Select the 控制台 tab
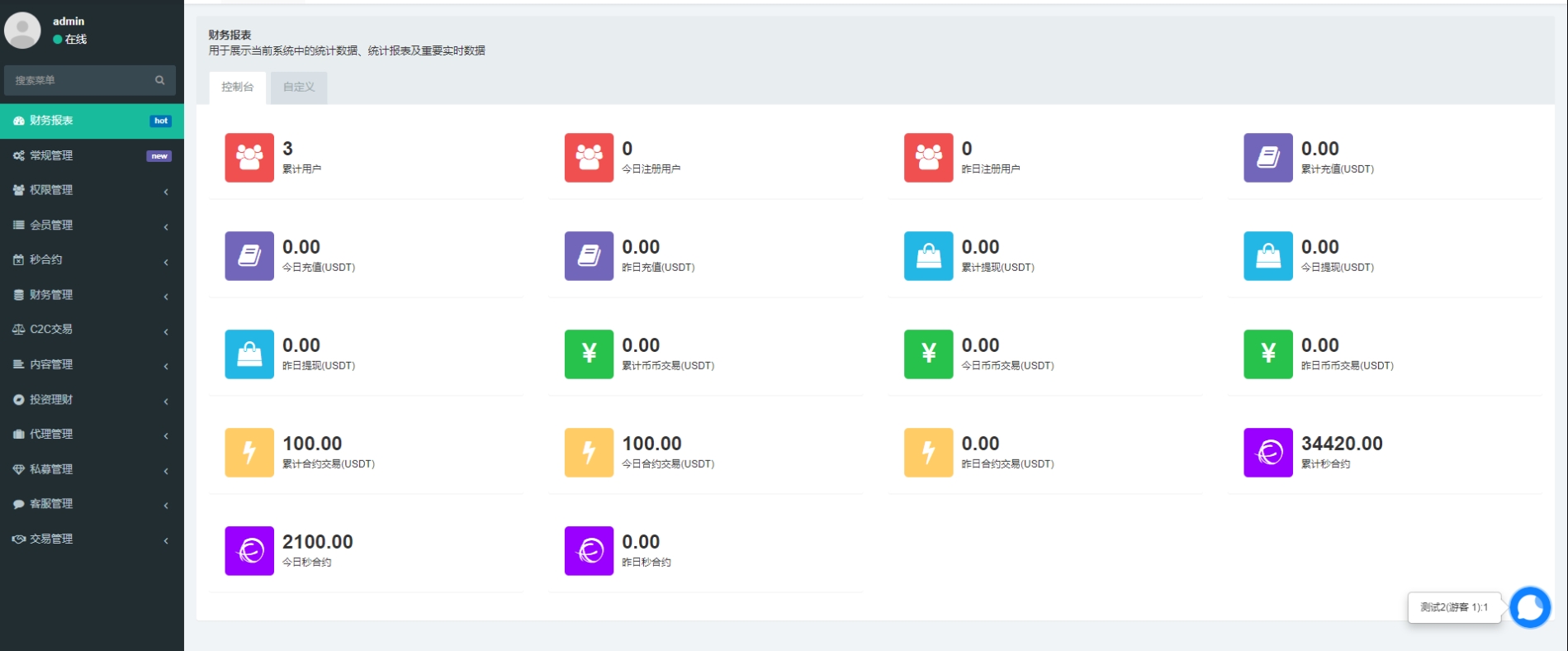This screenshot has width=1568, height=651. 238,87
